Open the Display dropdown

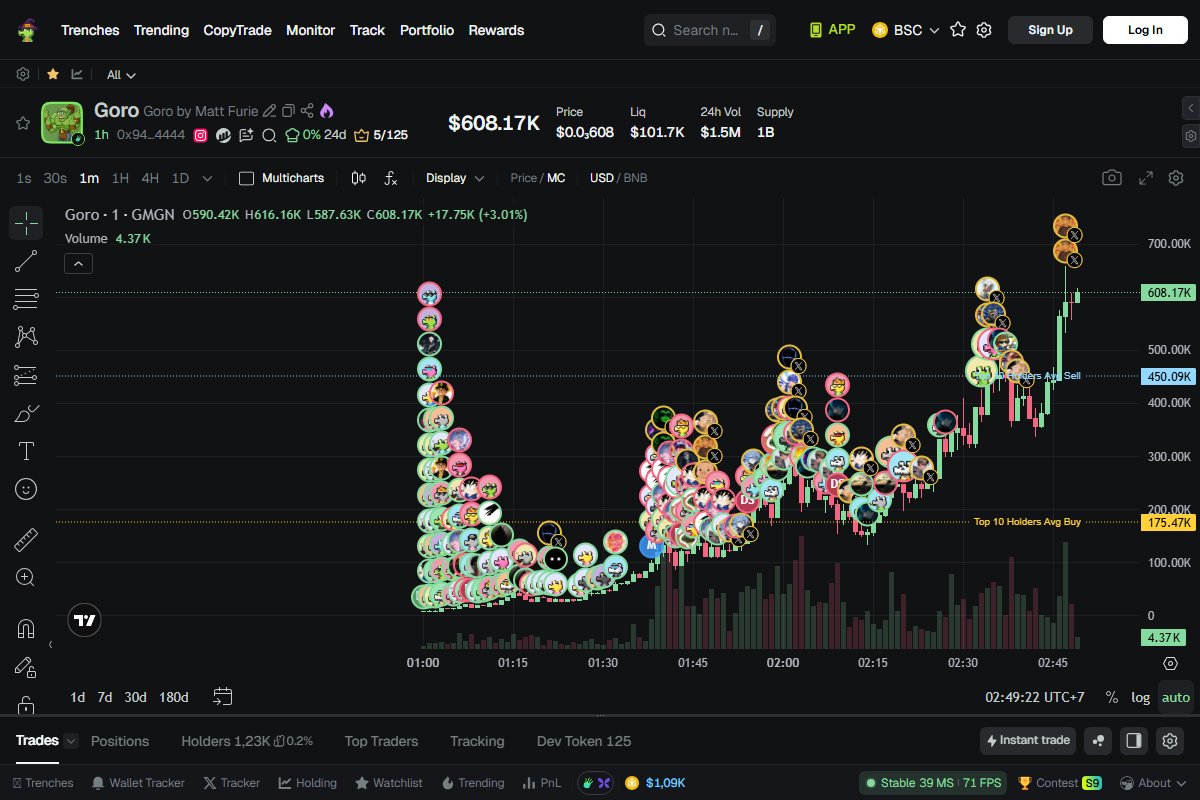point(455,178)
